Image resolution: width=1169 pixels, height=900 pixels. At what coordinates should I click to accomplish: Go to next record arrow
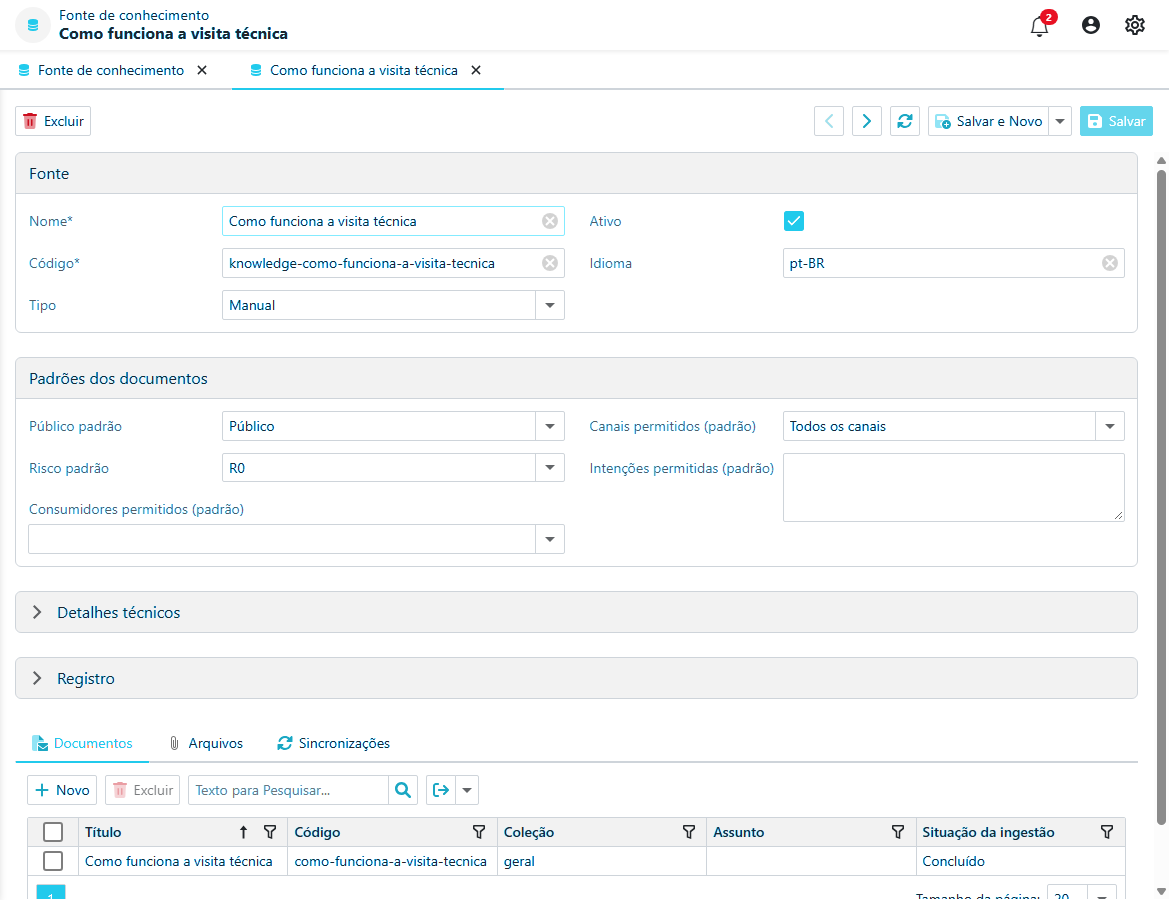click(x=866, y=121)
